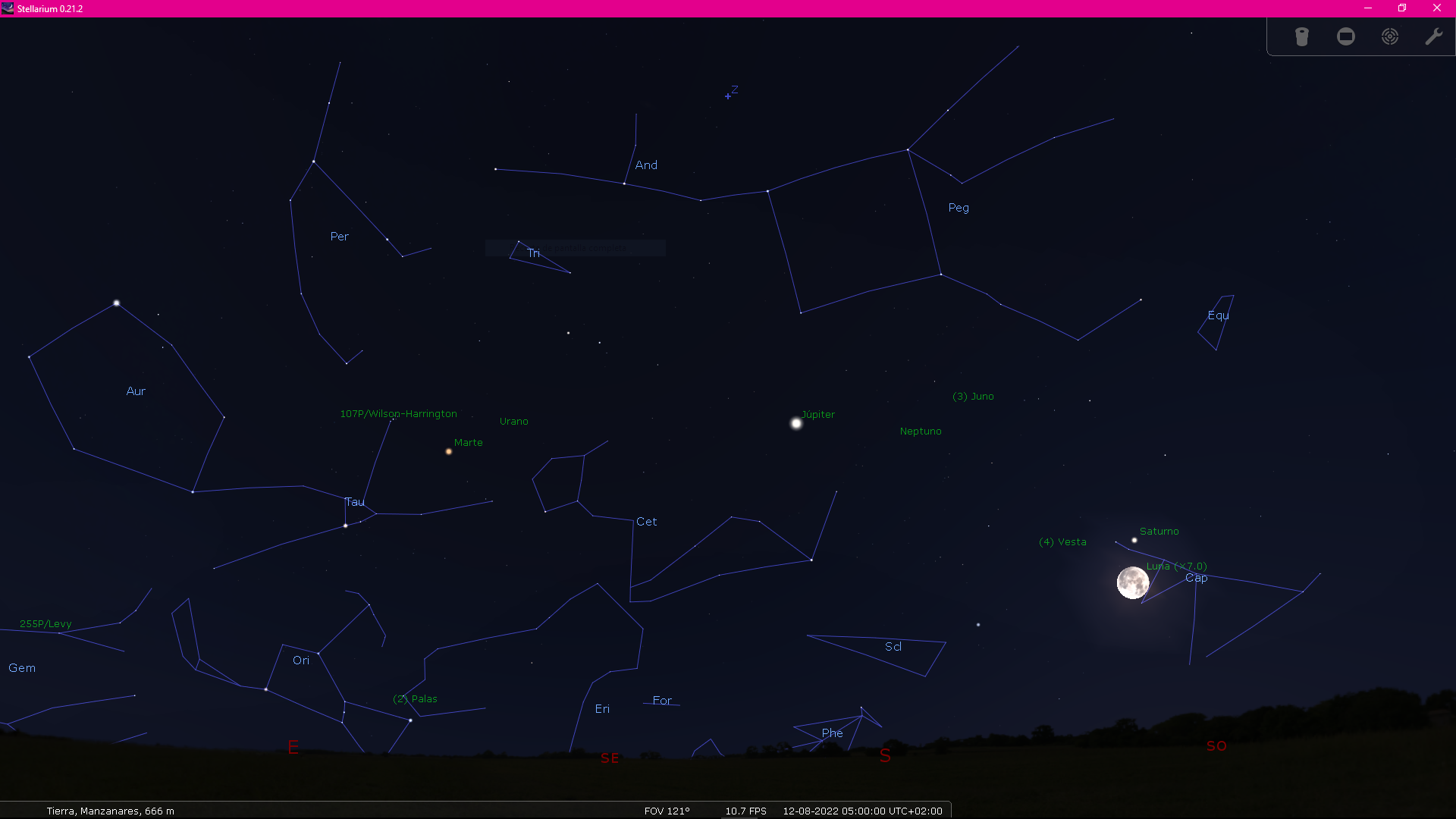Screen dimensions: 1456x819
Task: Restore down the Stellarium window
Action: click(1401, 8)
